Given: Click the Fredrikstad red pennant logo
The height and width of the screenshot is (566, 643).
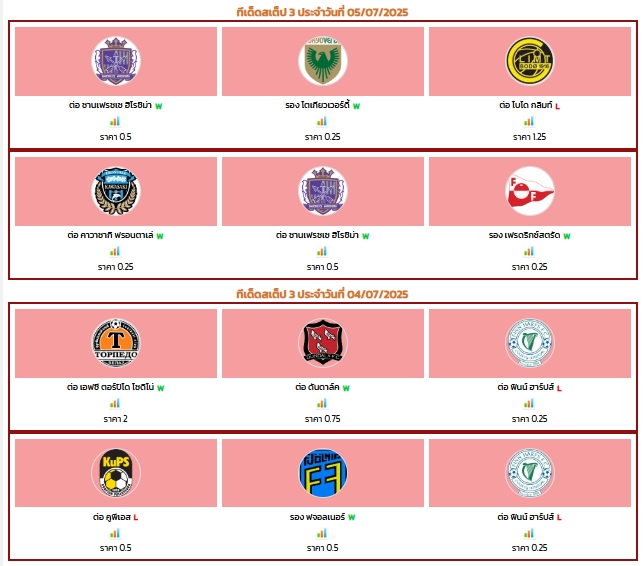Looking at the screenshot, I should point(530,191).
